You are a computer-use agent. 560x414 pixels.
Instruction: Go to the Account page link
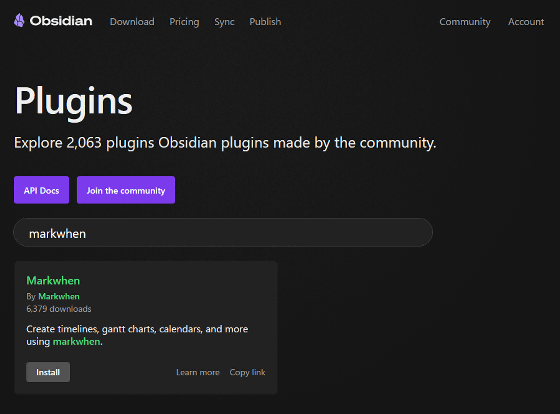tap(526, 22)
